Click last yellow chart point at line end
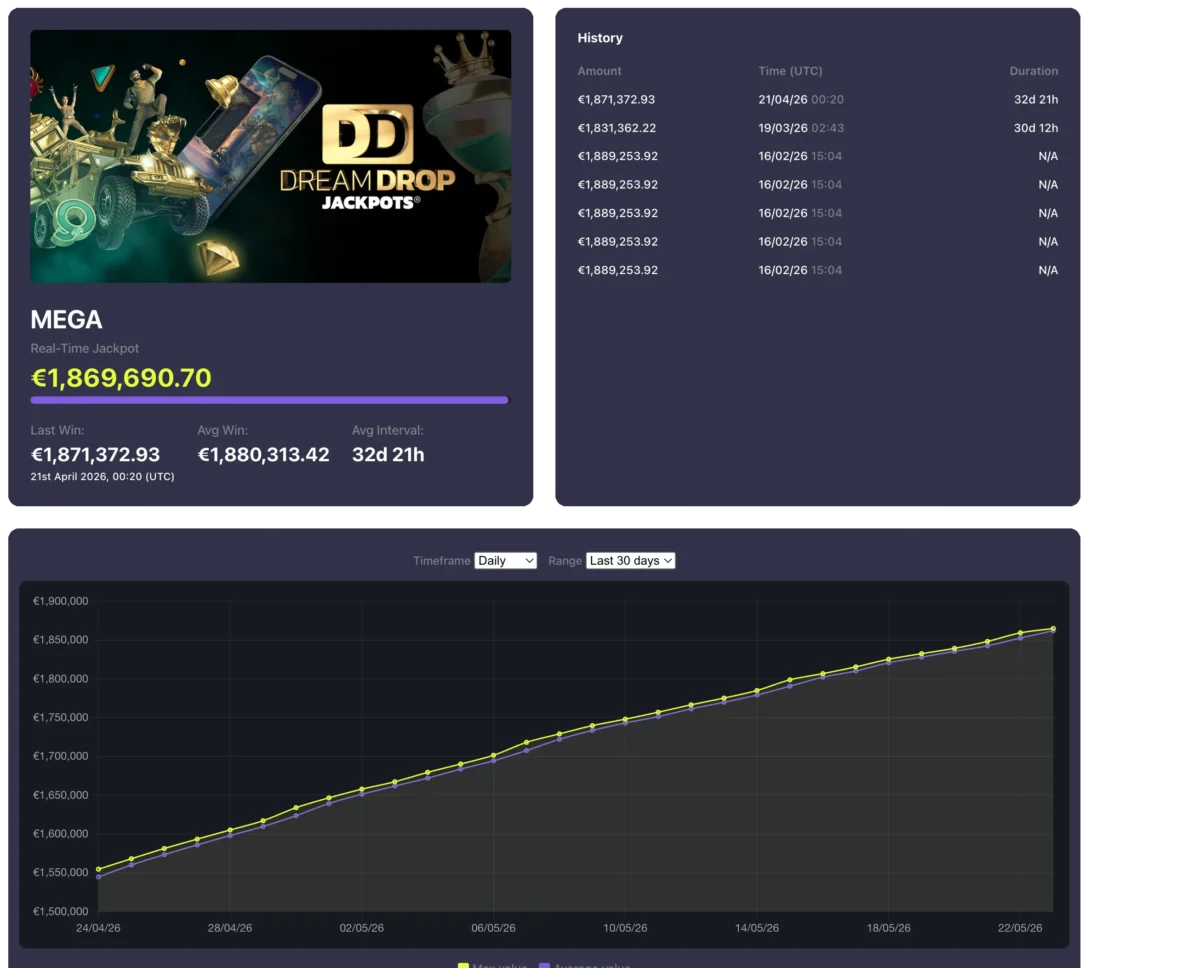Viewport: 1200px width, 968px height. (1053, 629)
